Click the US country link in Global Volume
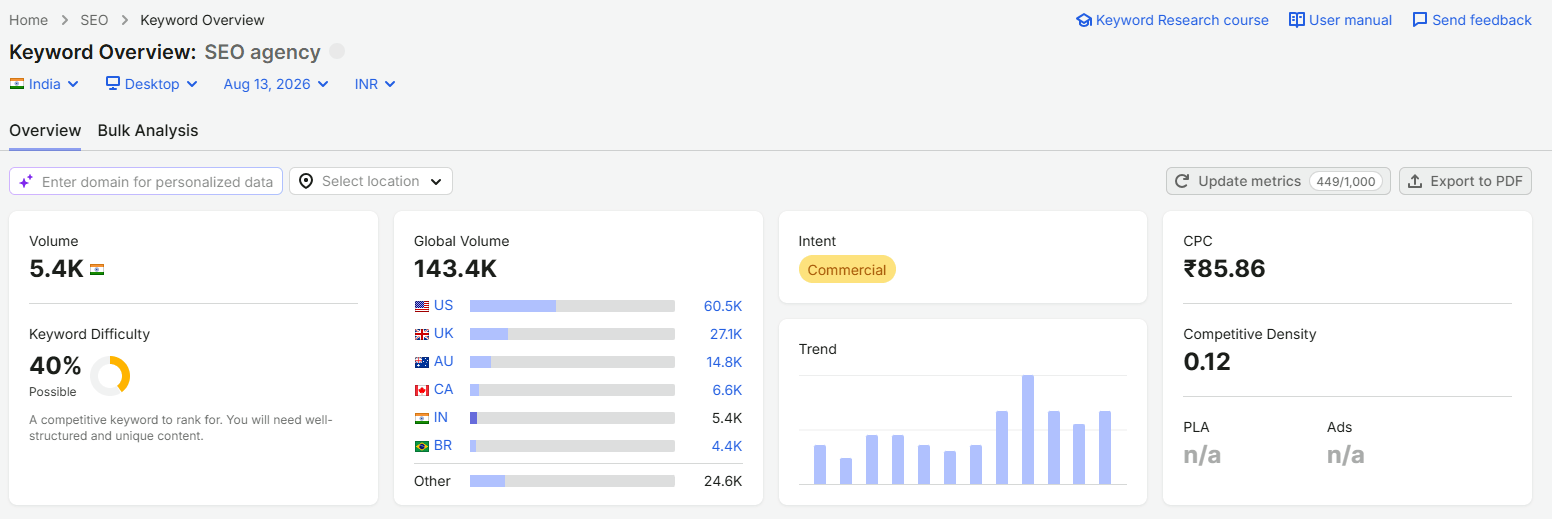 pyautogui.click(x=443, y=306)
